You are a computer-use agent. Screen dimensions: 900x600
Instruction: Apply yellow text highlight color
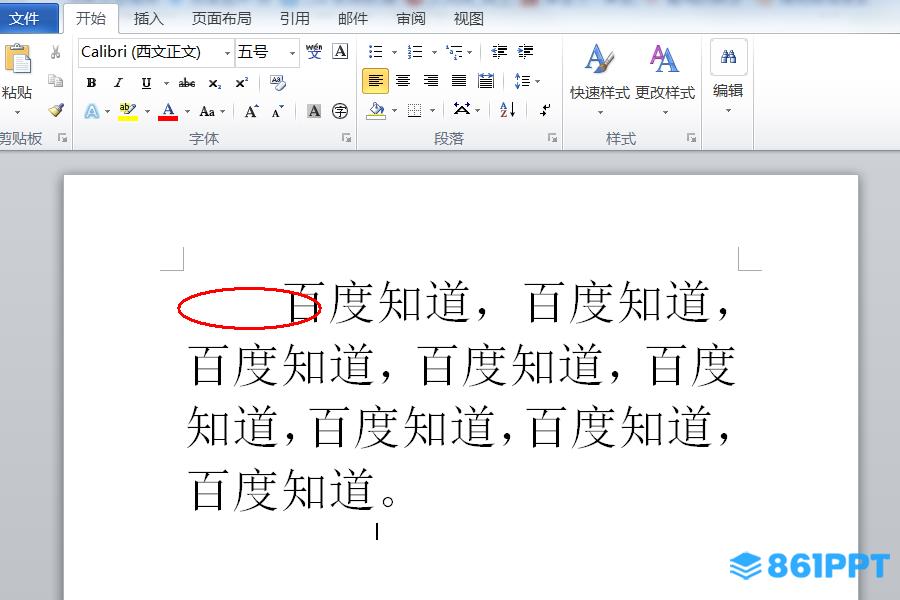[x=128, y=111]
